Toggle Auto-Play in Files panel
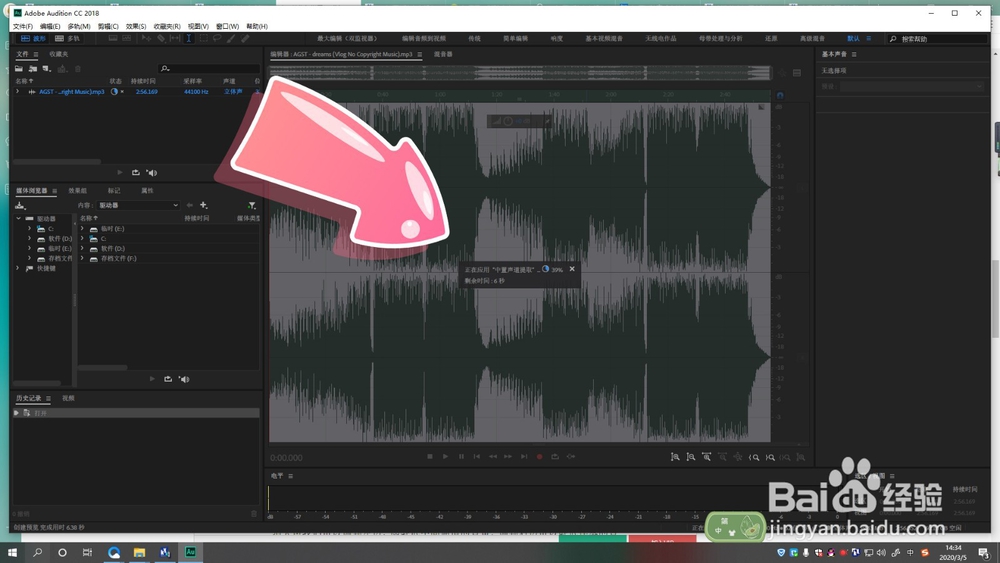 pyautogui.click(x=151, y=172)
